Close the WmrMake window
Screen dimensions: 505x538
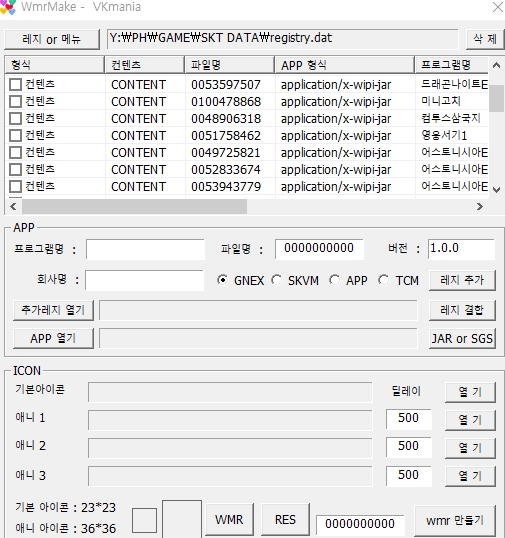pos(497,7)
